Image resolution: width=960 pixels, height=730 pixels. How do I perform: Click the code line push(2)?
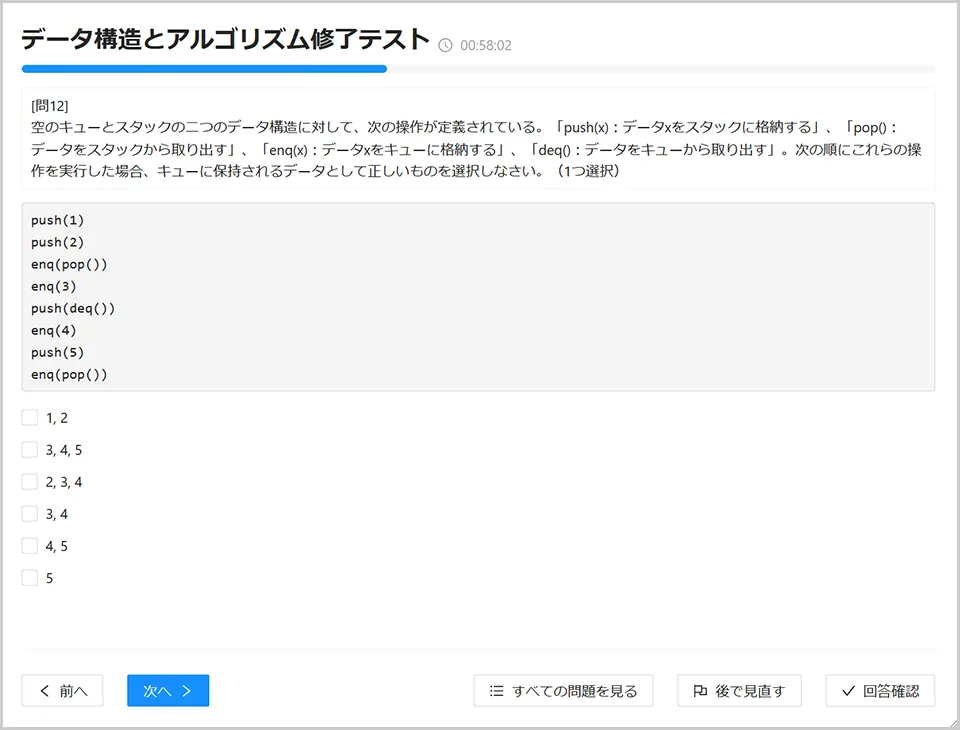(58, 242)
